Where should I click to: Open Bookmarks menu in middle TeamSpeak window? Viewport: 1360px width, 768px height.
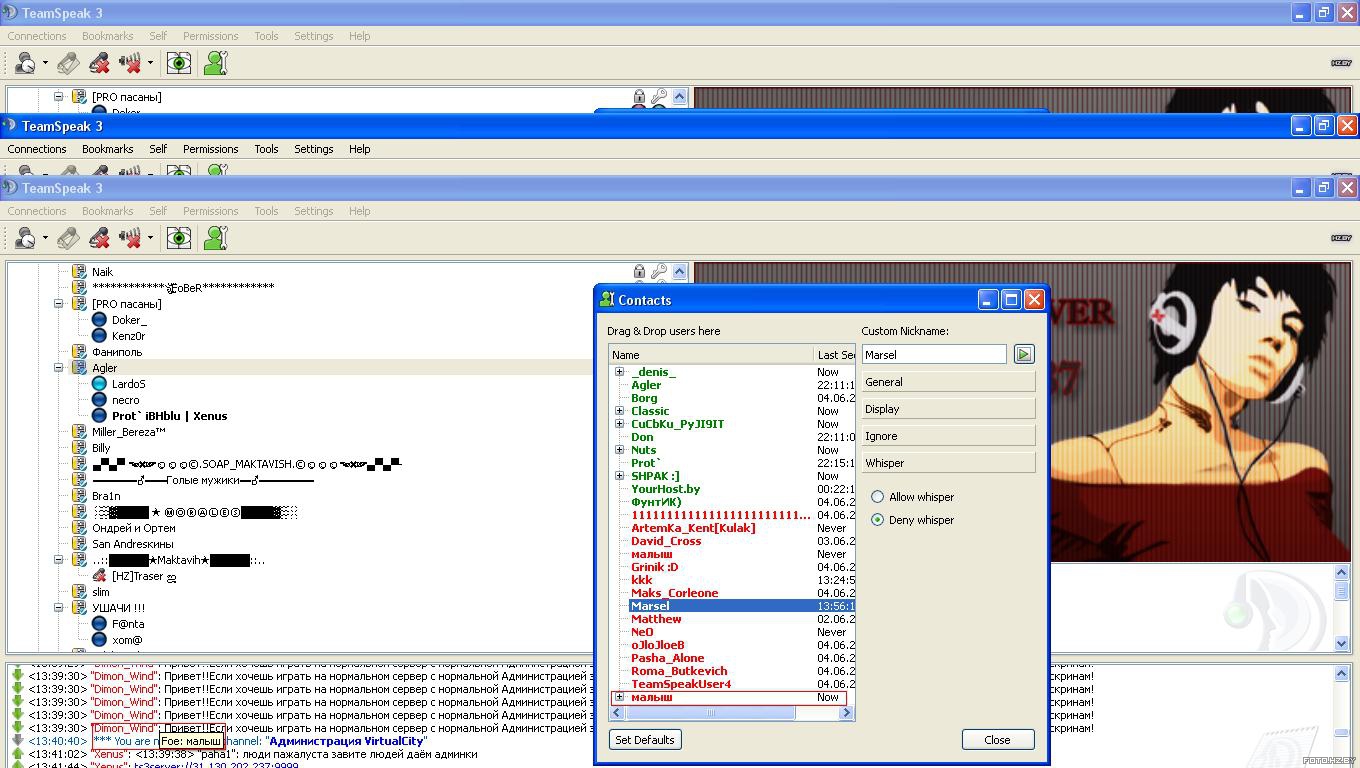coord(107,149)
